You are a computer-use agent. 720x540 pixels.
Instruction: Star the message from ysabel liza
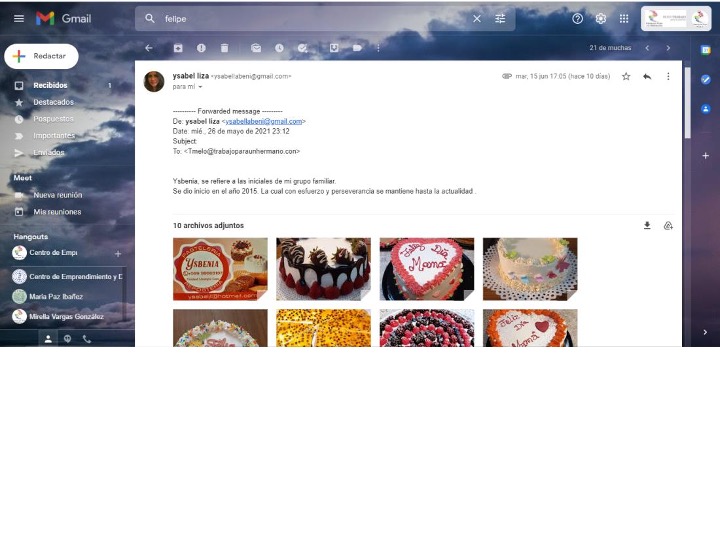626,76
